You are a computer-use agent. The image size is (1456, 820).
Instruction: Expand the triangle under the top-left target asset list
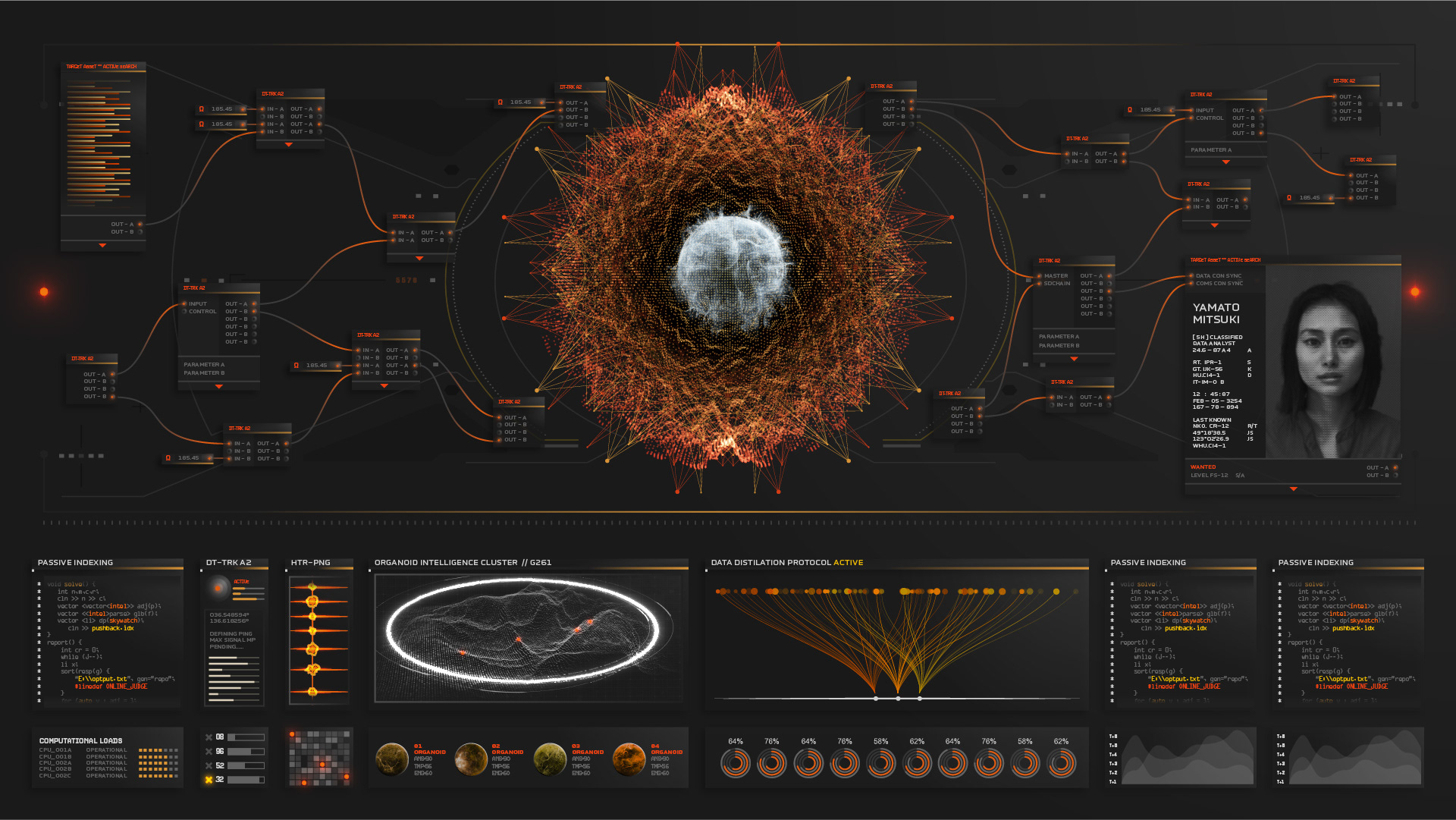click(x=102, y=246)
